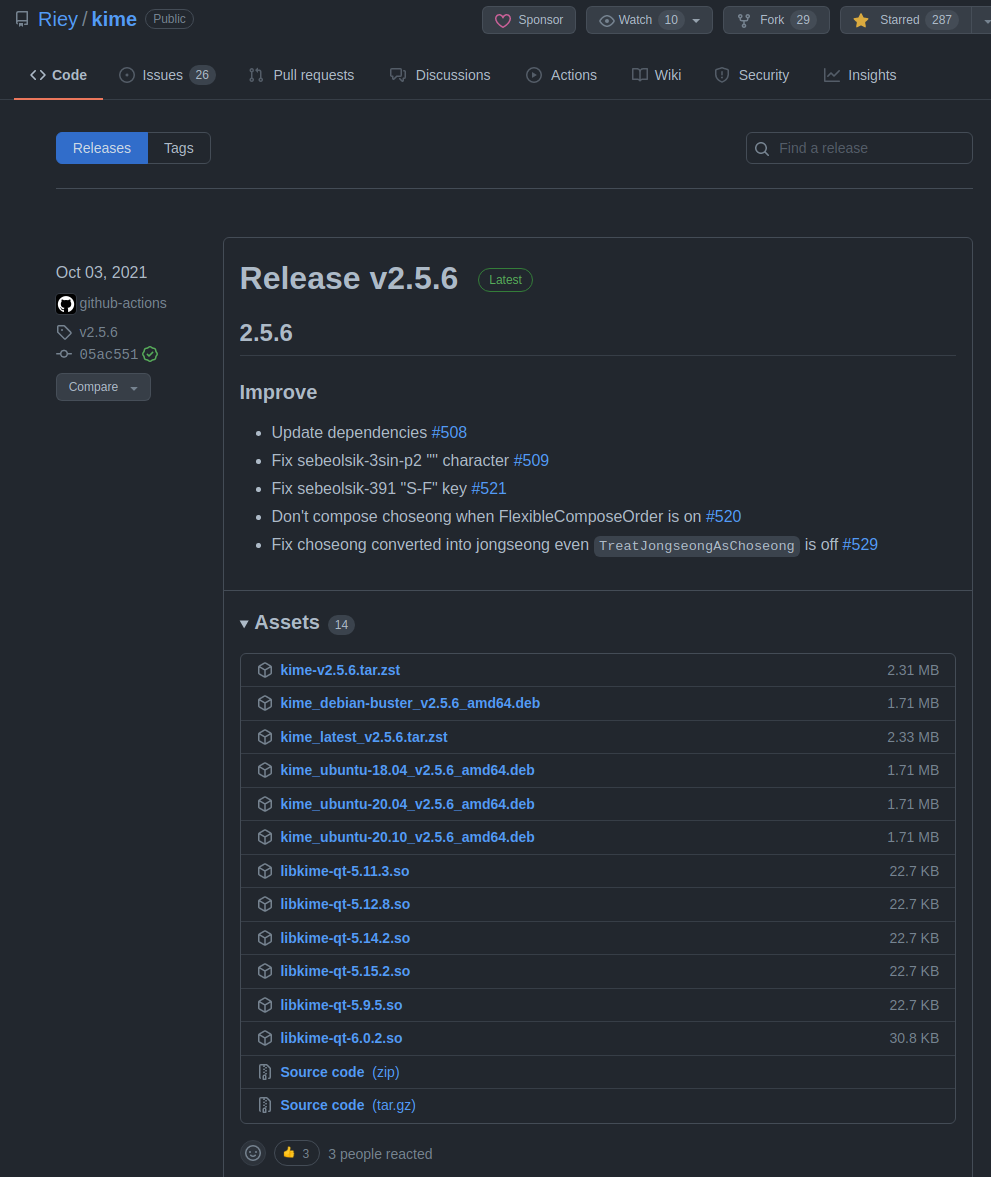991x1177 pixels.
Task: Download libkime-qt-6.0.2.so
Action: click(342, 1038)
